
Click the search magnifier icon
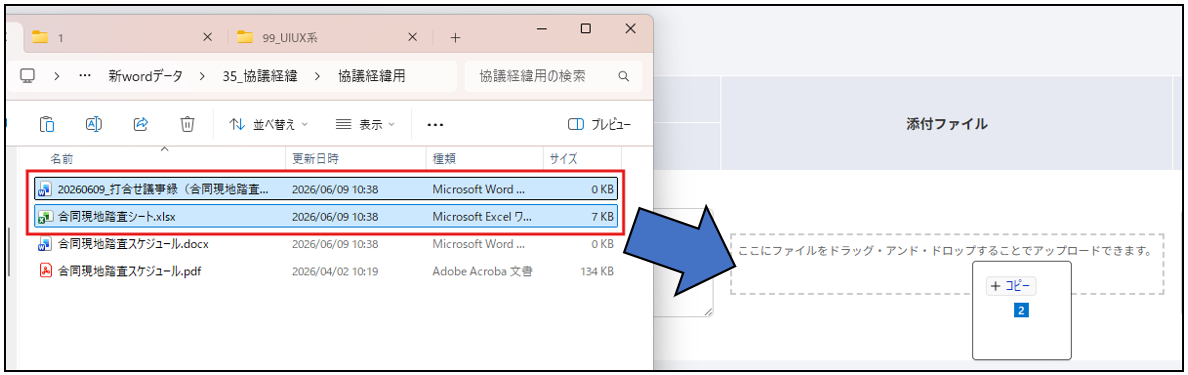tap(624, 77)
